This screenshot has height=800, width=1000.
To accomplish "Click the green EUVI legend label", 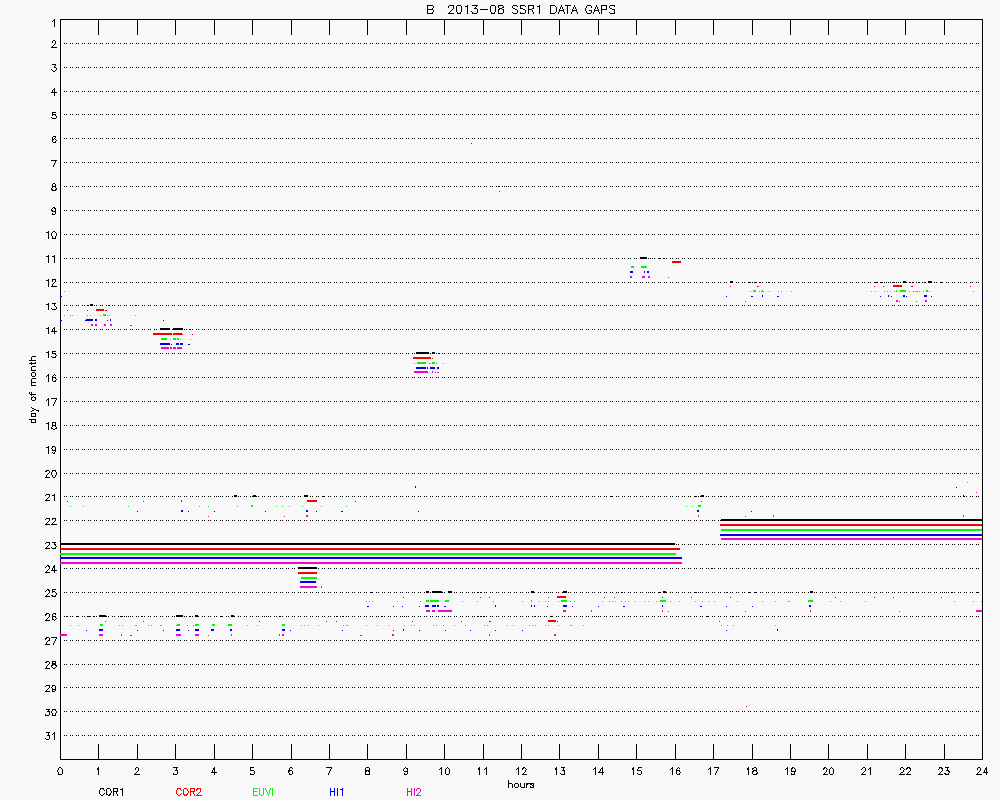I will pos(264,792).
